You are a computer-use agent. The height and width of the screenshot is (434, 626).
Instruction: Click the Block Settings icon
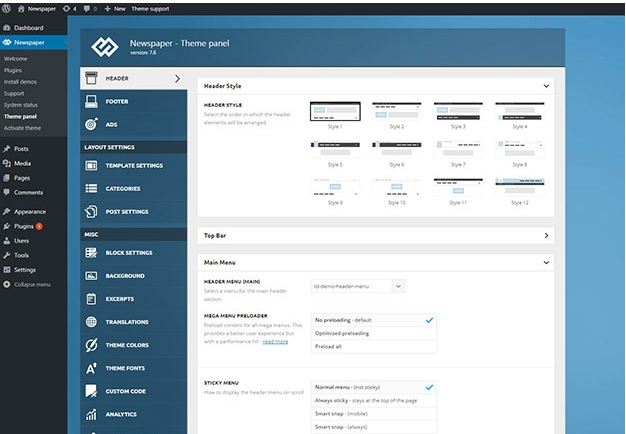[91, 253]
